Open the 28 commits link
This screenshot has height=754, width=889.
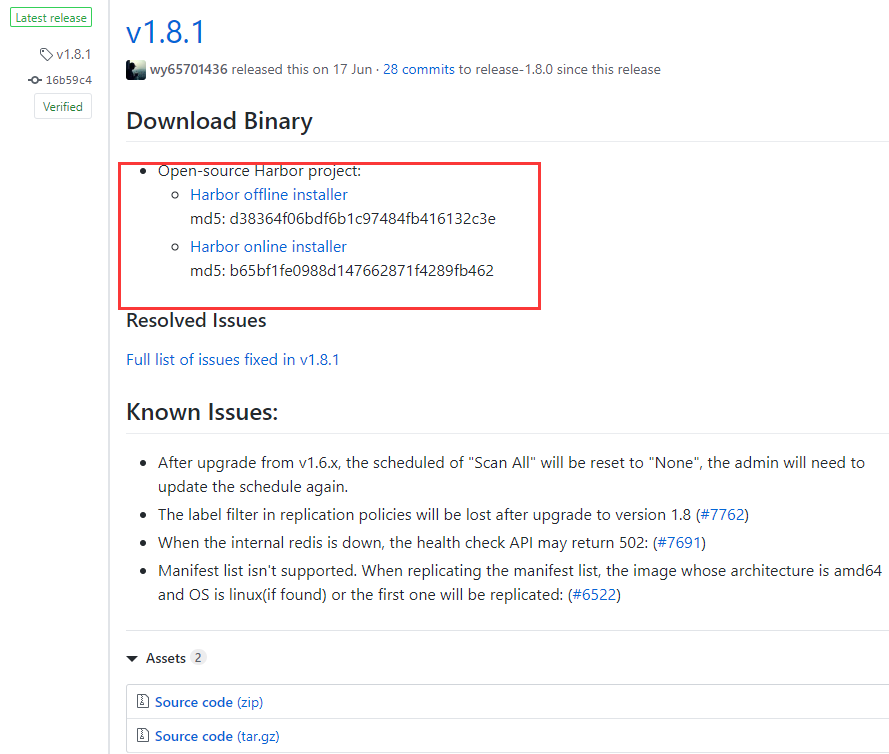pyautogui.click(x=419, y=69)
